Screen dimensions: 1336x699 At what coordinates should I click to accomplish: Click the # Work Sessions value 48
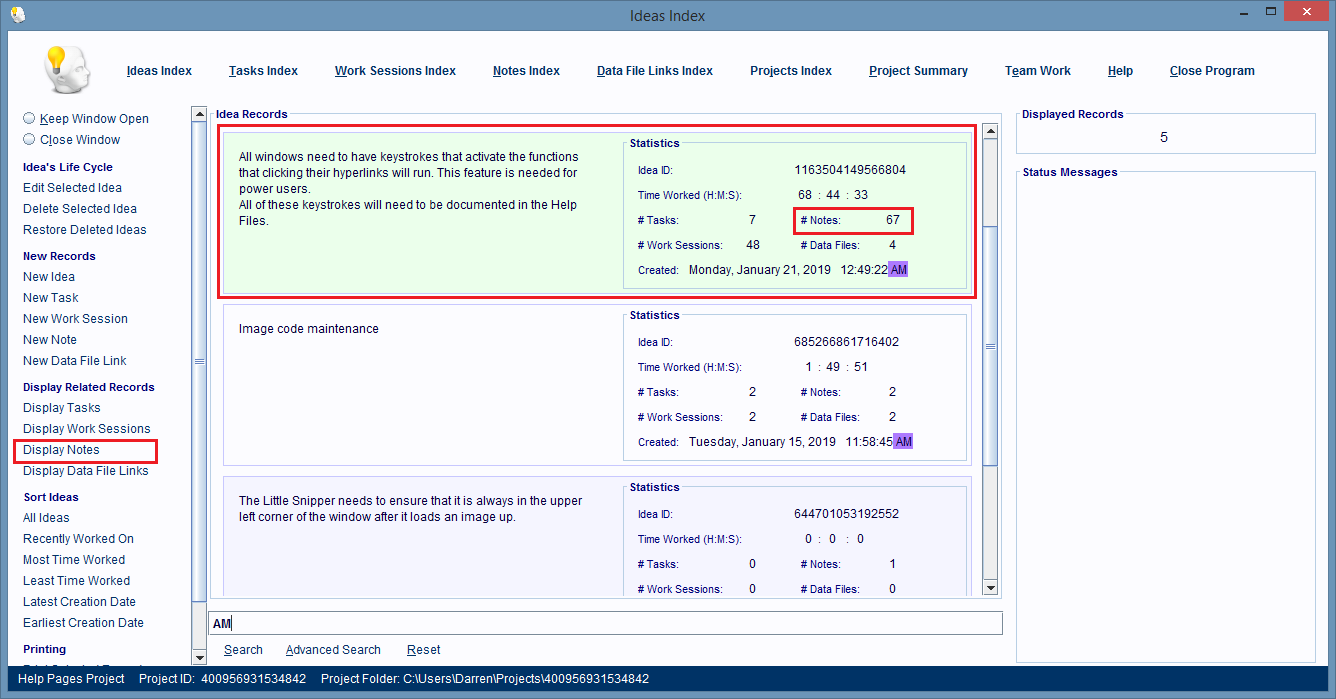(753, 245)
